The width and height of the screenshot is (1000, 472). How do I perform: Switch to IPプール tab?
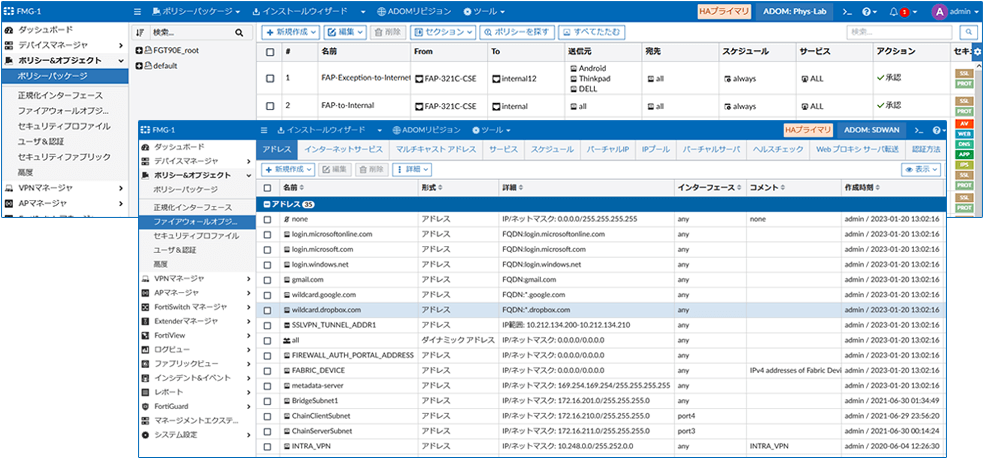(x=656, y=149)
